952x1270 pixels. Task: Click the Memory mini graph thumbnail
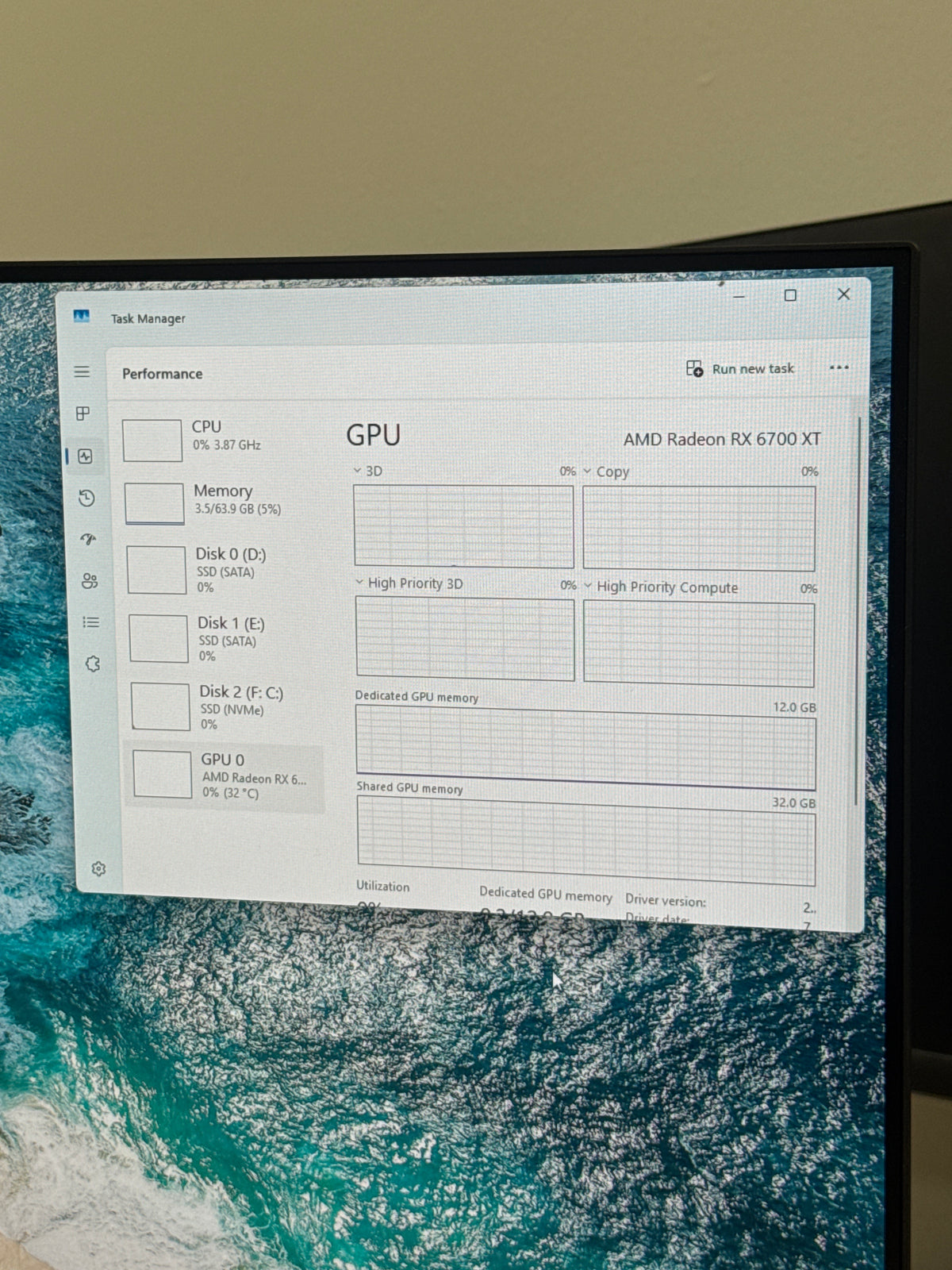155,504
